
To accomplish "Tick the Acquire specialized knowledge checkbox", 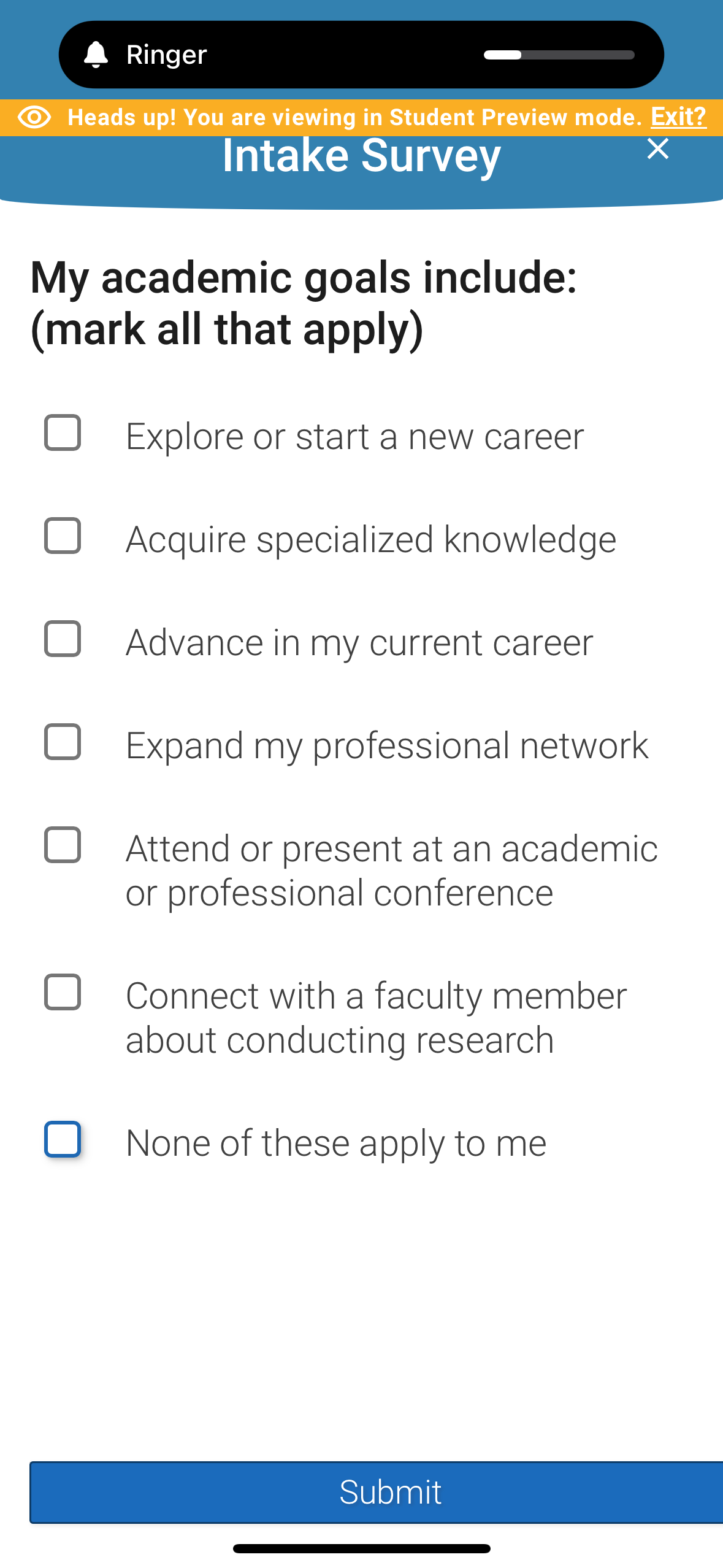I will [63, 536].
